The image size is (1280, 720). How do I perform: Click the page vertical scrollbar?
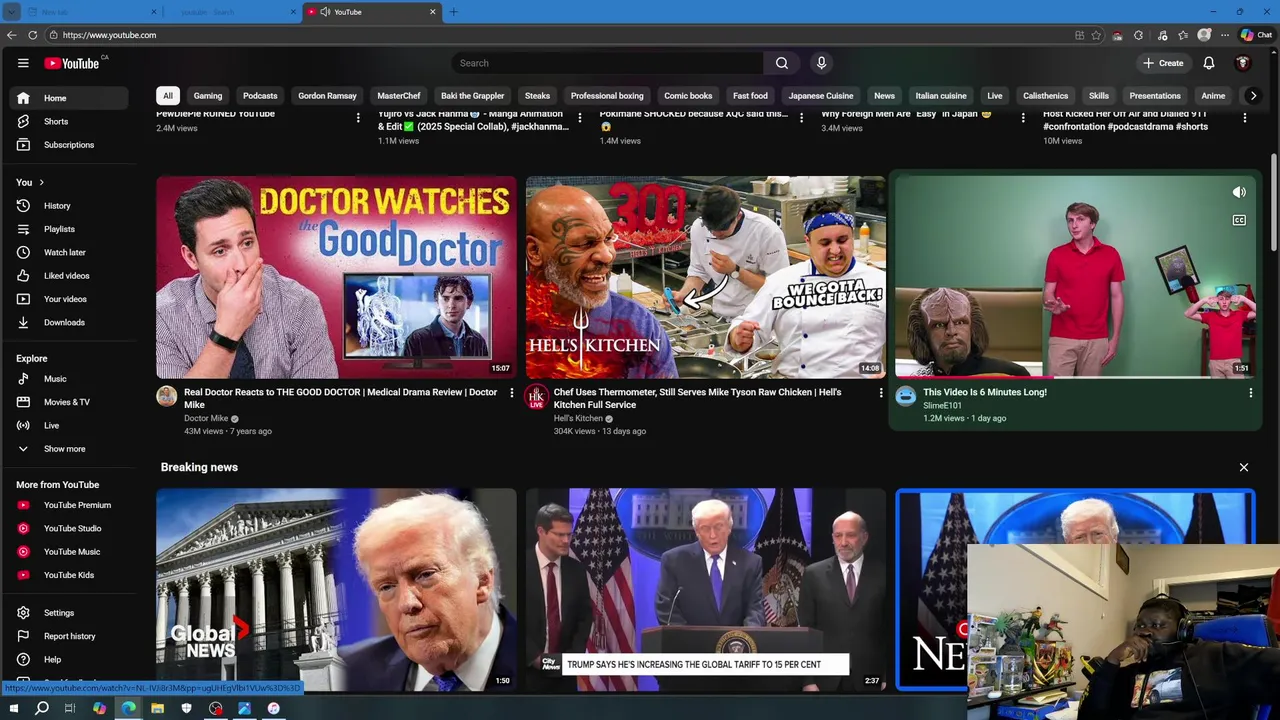point(1274,202)
